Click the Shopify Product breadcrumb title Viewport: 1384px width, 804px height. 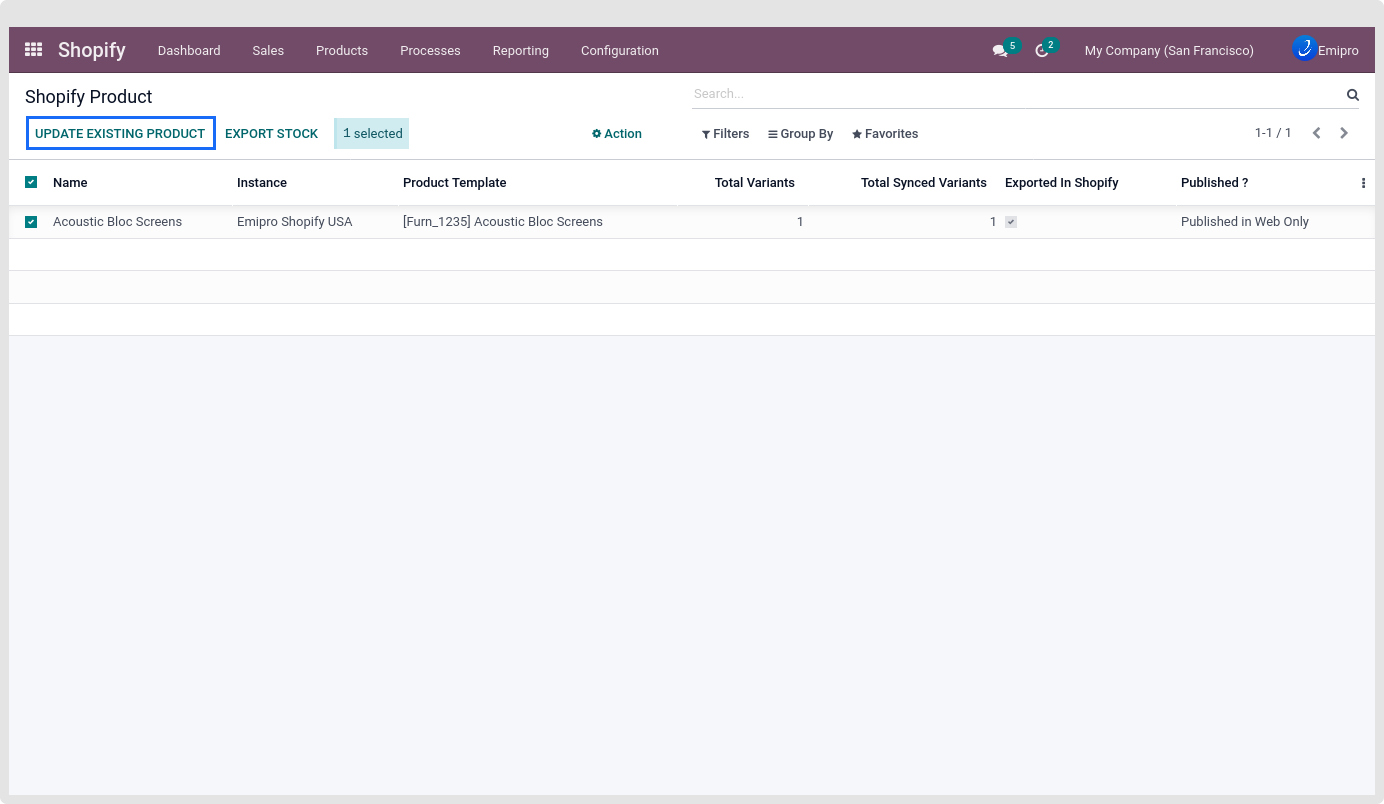pos(89,97)
